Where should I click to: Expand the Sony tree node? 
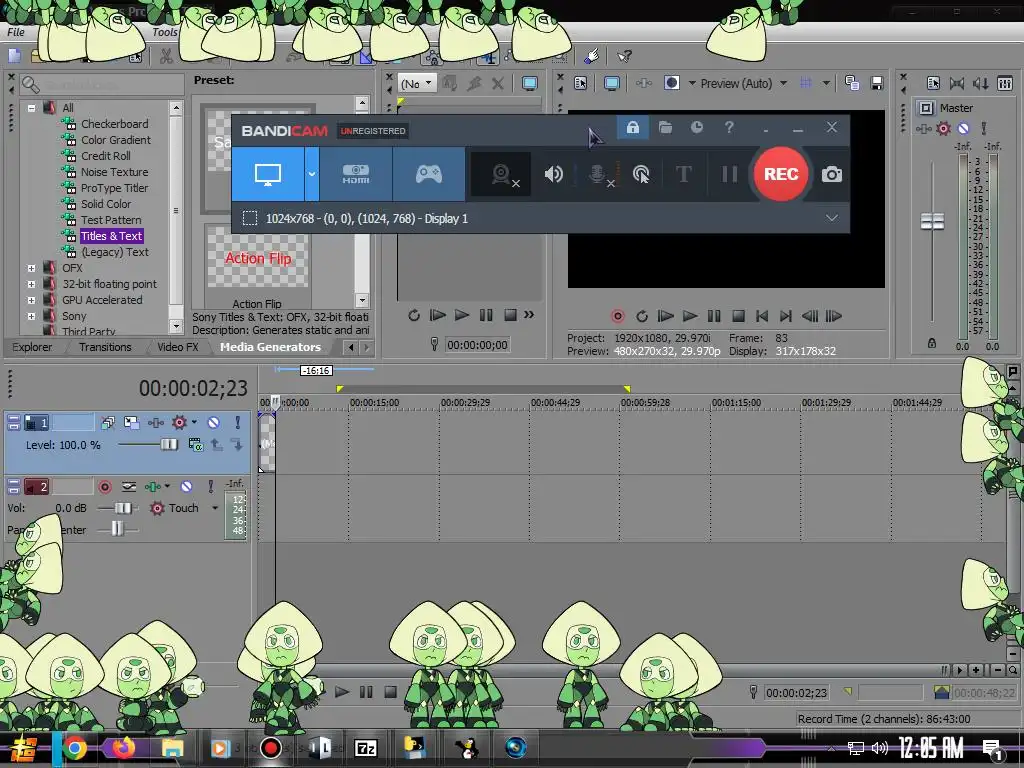pyautogui.click(x=31, y=316)
